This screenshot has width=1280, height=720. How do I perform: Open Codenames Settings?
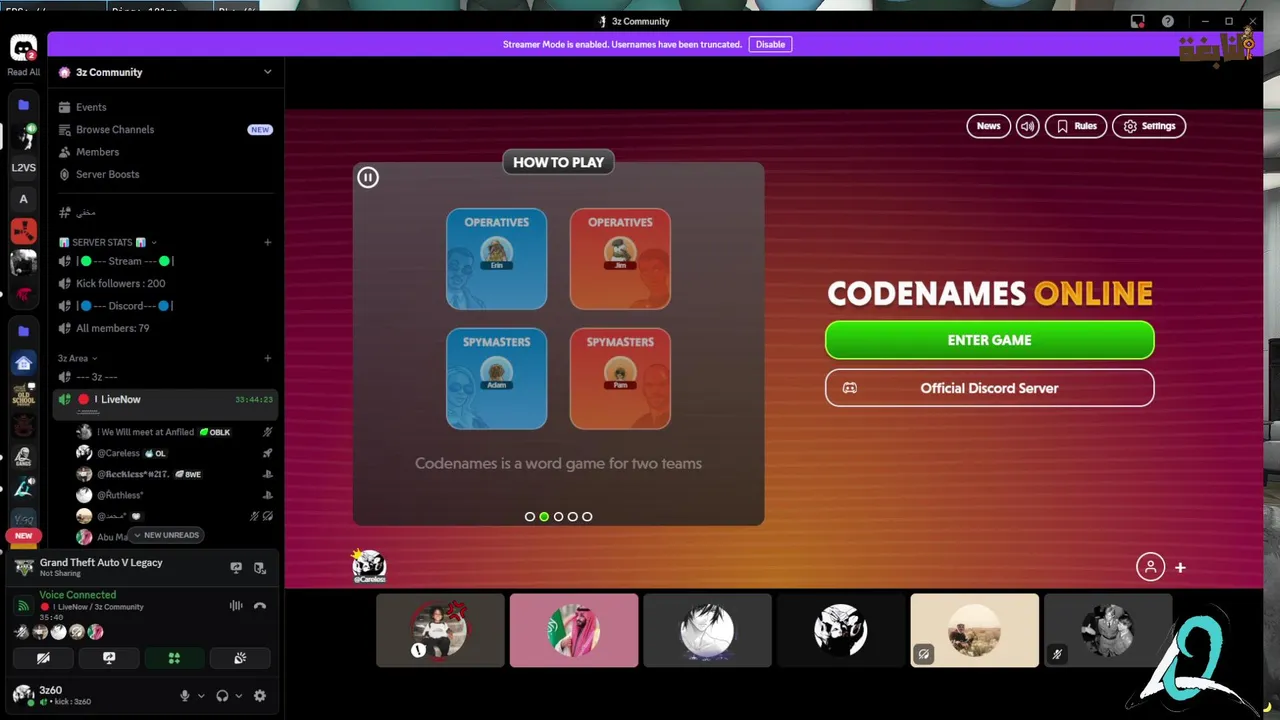(x=1149, y=126)
